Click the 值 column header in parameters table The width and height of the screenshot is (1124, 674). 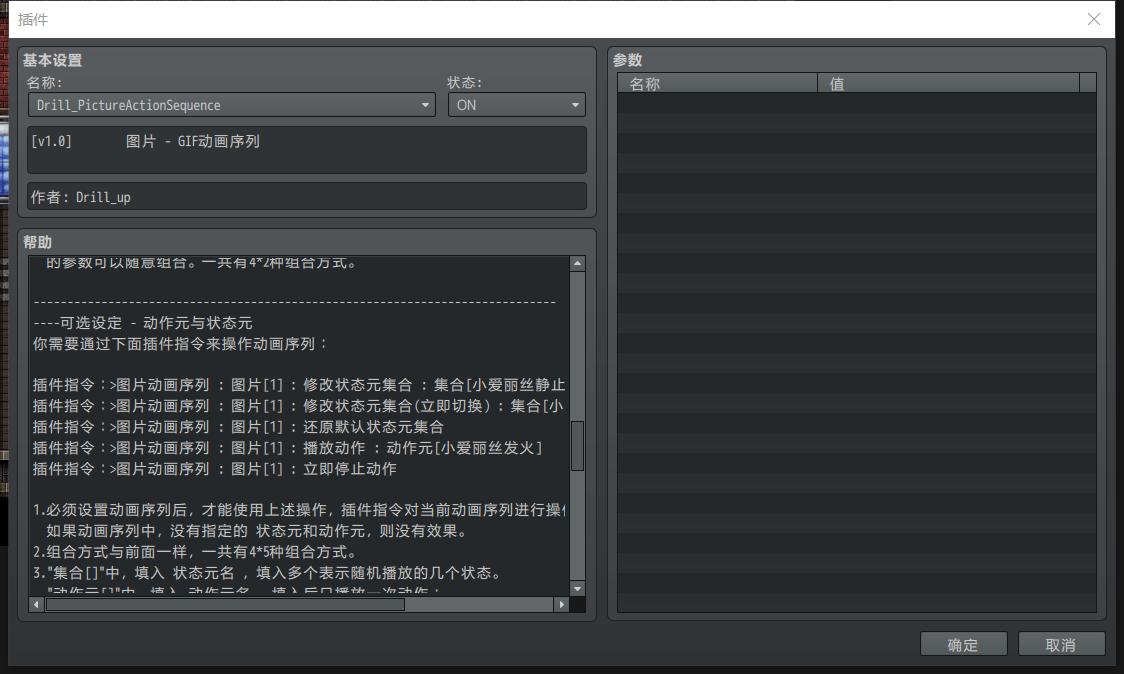pyautogui.click(x=948, y=83)
